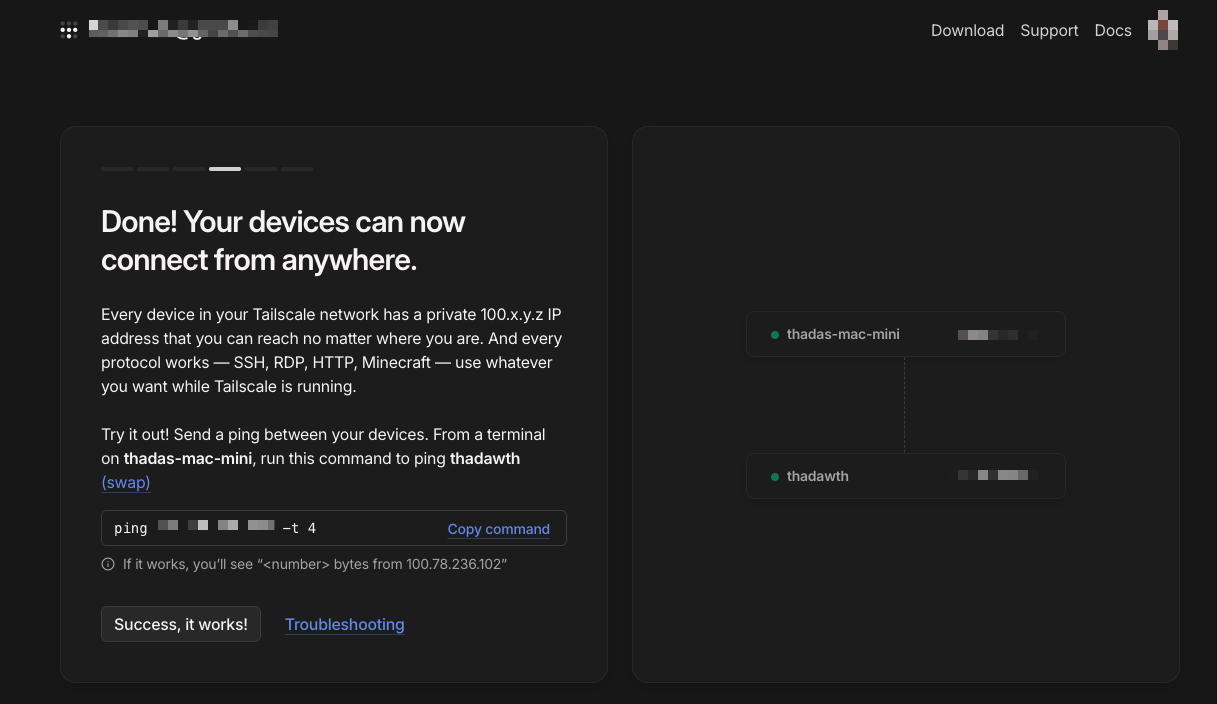
Task: Click the hint text "If it works, you'll see"
Action: point(315,564)
